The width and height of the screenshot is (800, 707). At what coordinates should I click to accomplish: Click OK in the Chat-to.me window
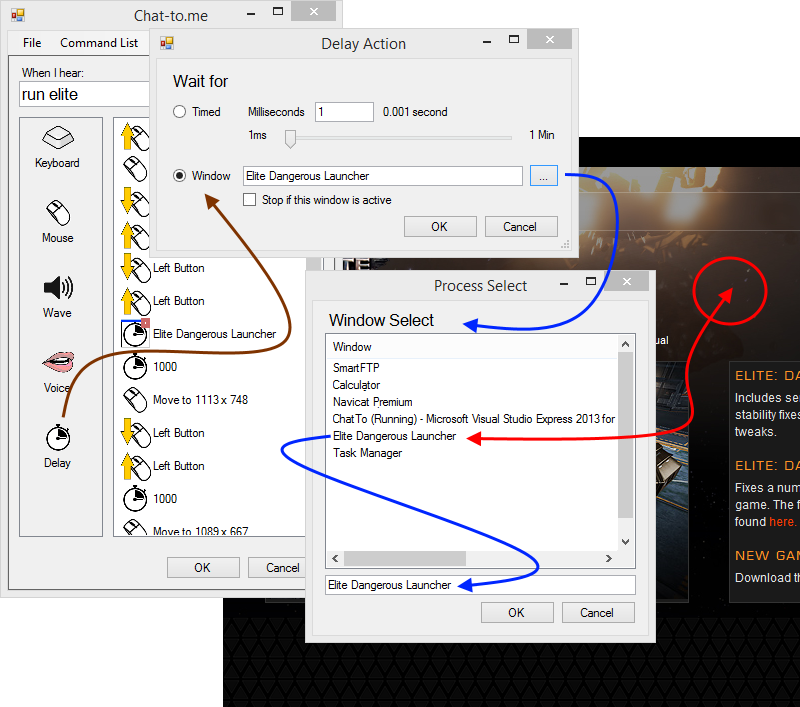point(203,567)
